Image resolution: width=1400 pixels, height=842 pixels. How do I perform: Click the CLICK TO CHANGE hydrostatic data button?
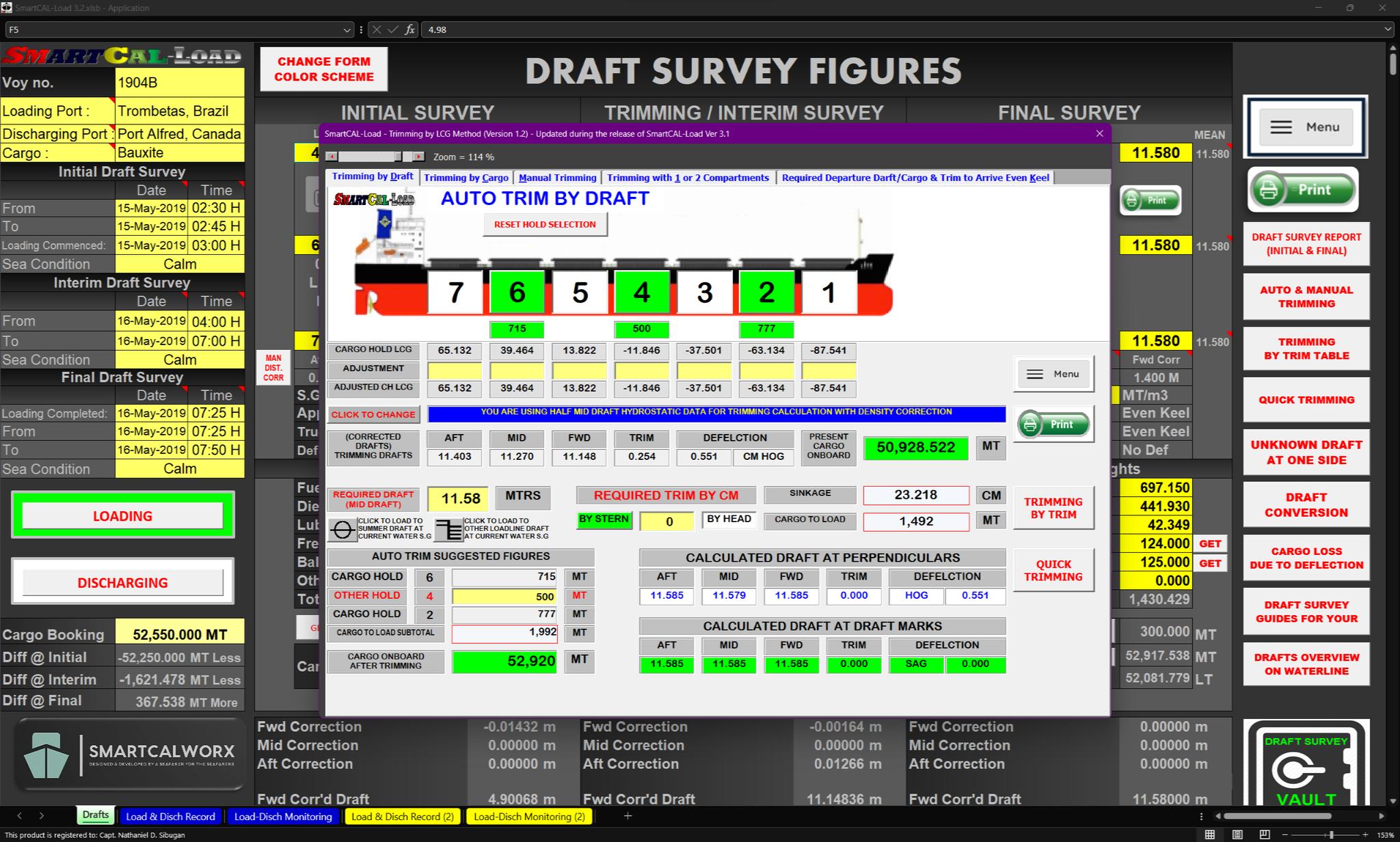(x=373, y=414)
